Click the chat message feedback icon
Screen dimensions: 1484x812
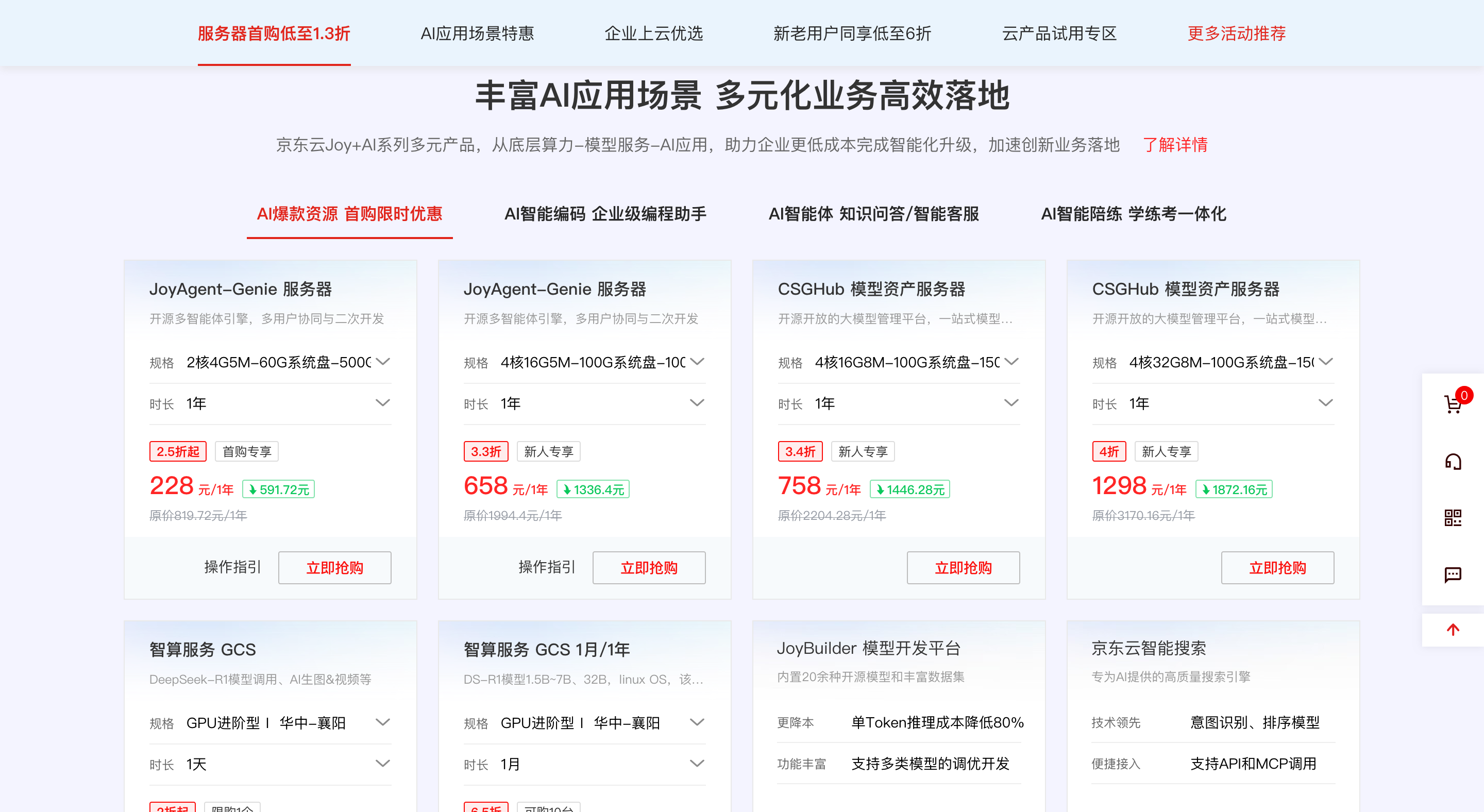[x=1453, y=574]
